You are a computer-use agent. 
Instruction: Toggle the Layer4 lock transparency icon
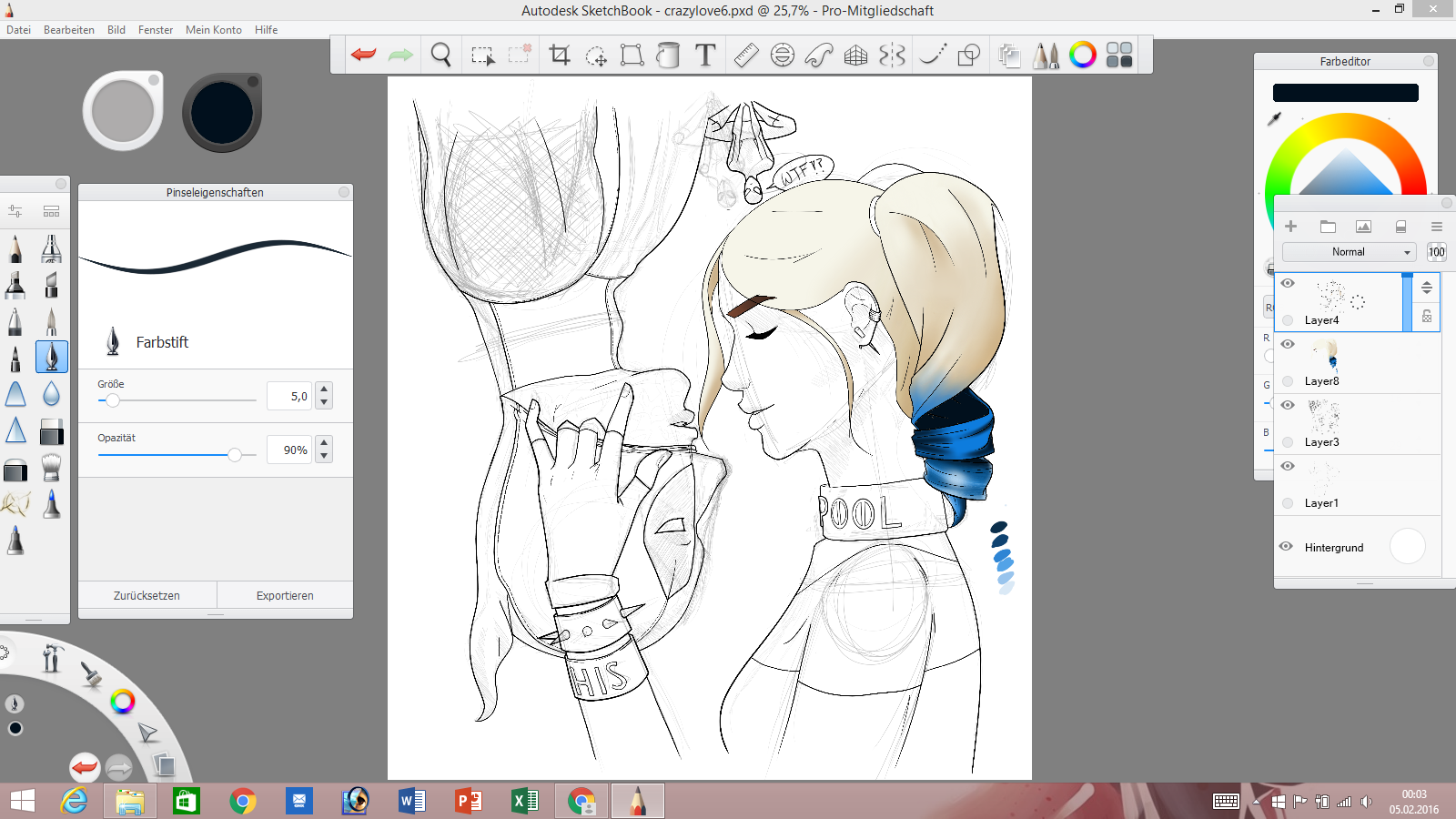[1427, 317]
